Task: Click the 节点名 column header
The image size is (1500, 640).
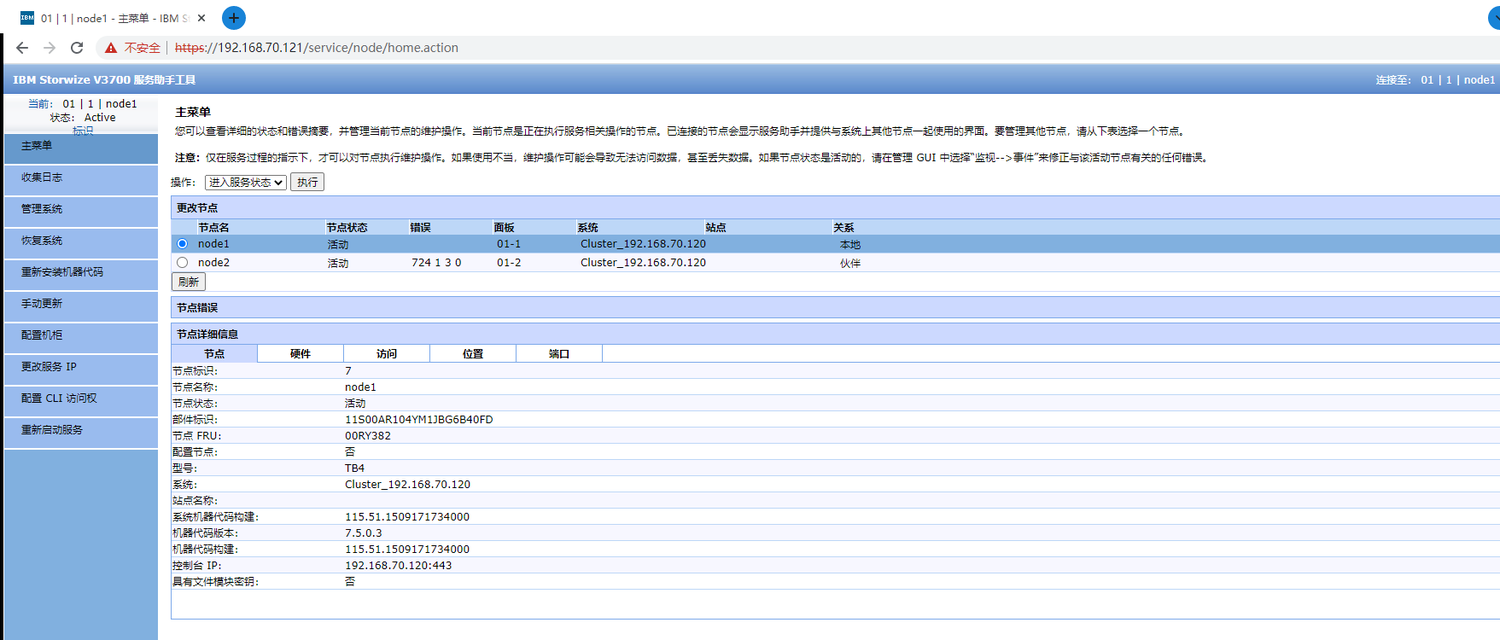Action: [213, 228]
